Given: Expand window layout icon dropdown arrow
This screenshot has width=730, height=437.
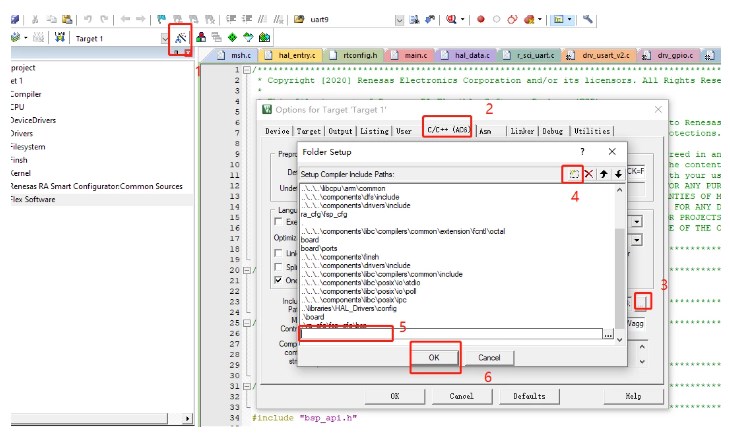Looking at the screenshot, I should 570,19.
